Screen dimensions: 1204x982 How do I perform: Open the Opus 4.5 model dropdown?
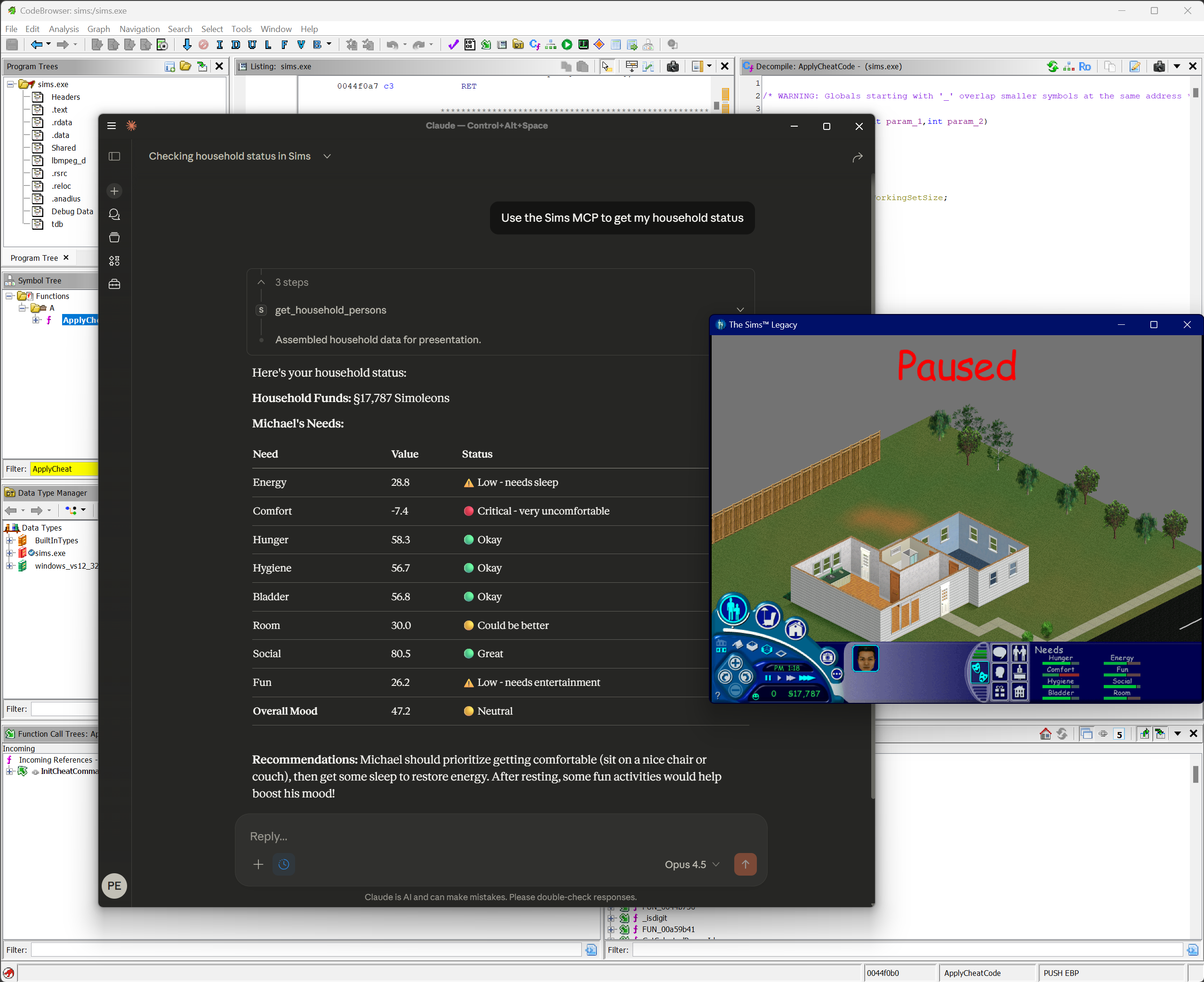pos(691,864)
